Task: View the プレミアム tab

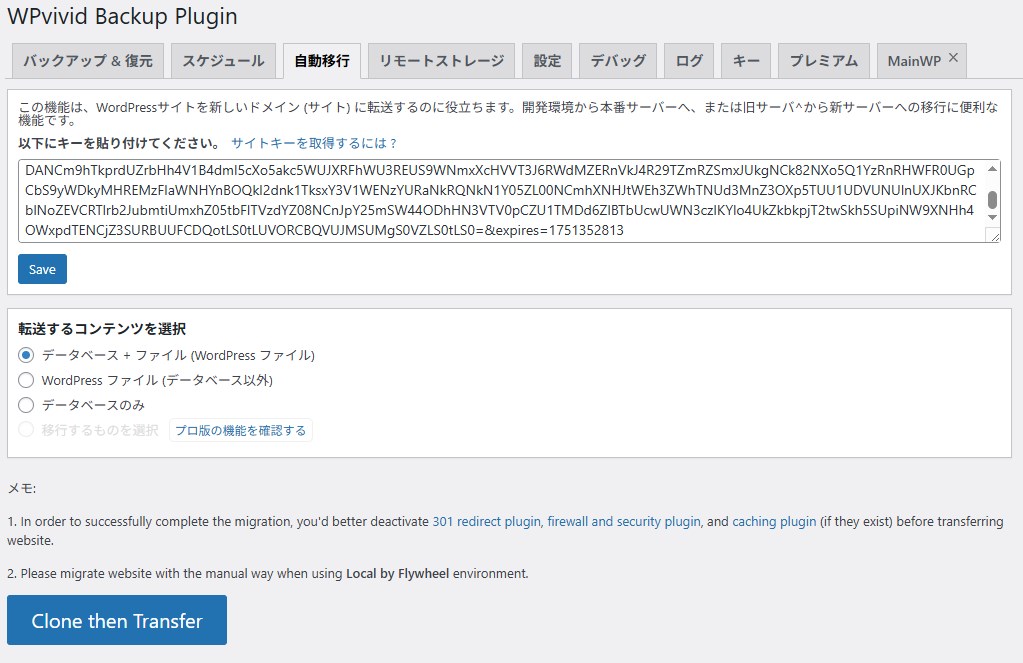Action: coord(824,61)
